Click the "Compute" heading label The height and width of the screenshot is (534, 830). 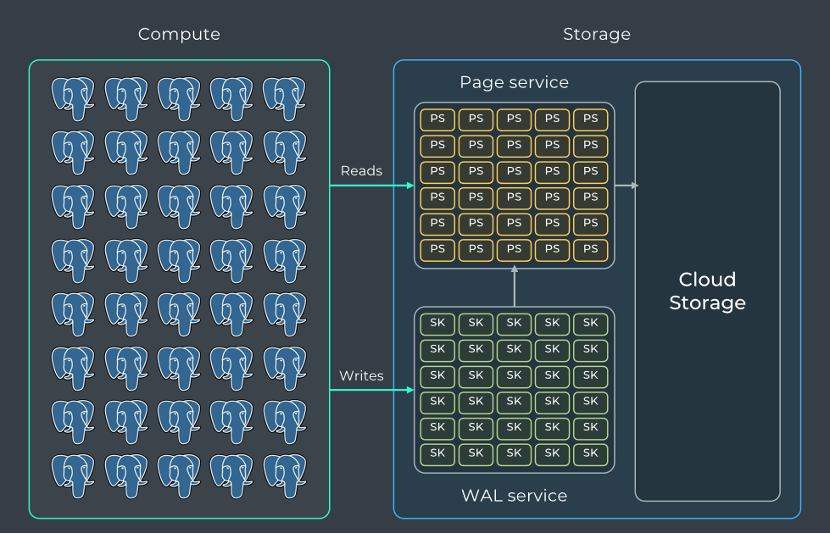179,34
